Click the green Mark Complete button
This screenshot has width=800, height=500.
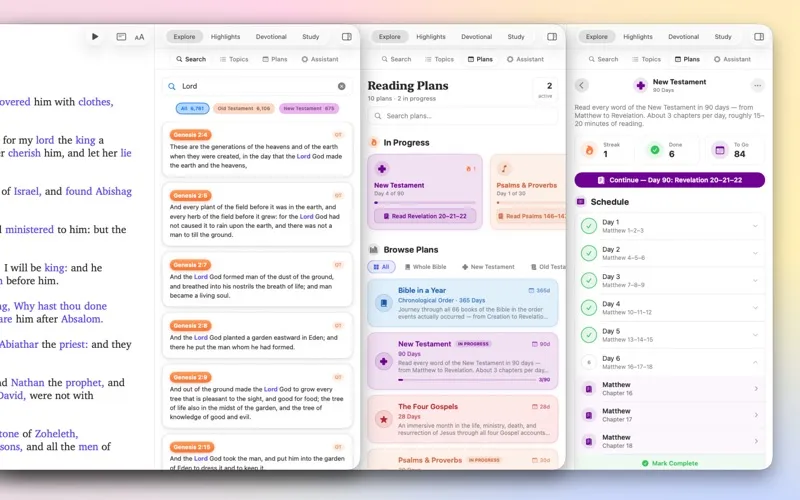pyautogui.click(x=670, y=463)
